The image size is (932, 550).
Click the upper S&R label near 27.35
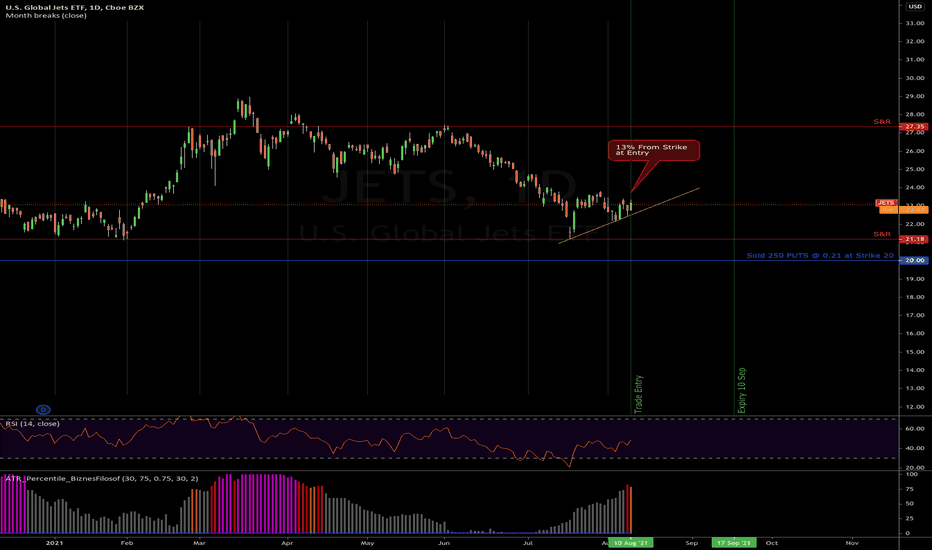tap(881, 122)
